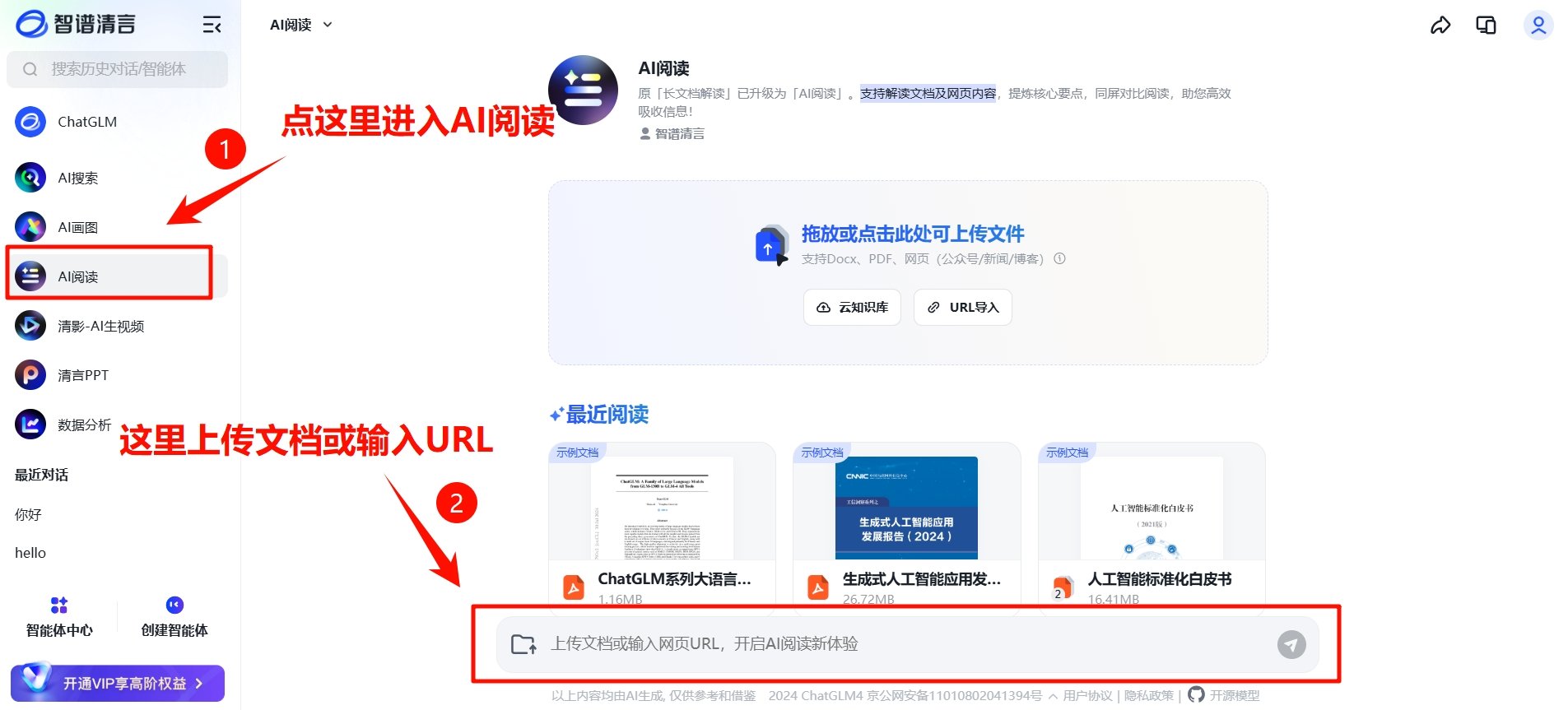The width and height of the screenshot is (1568, 710).
Task: Click the footer expand caret near 用户协议
Action: (x=1053, y=696)
